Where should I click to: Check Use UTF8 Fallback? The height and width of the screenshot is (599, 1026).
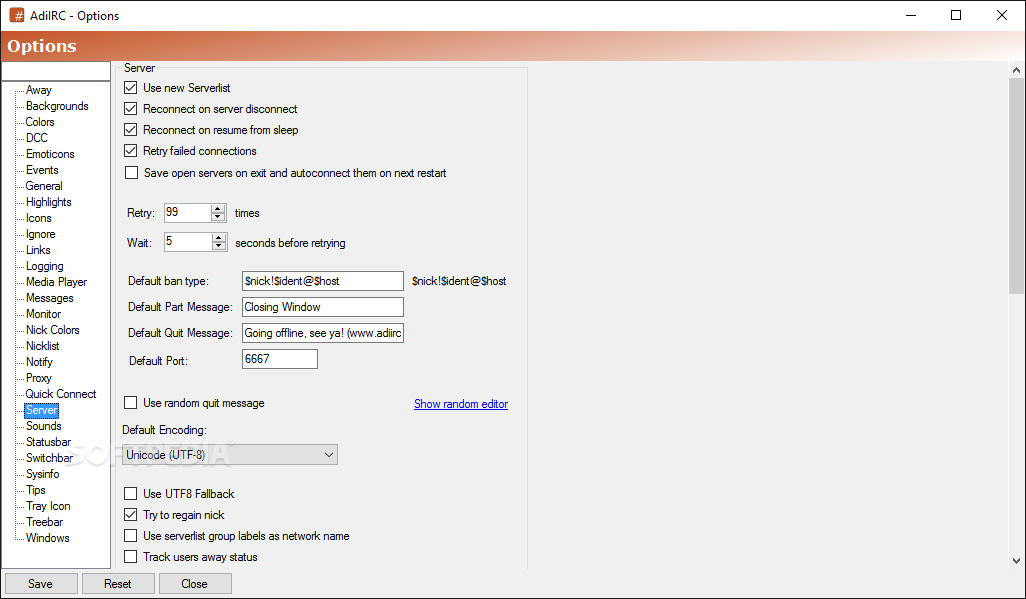pyautogui.click(x=131, y=494)
